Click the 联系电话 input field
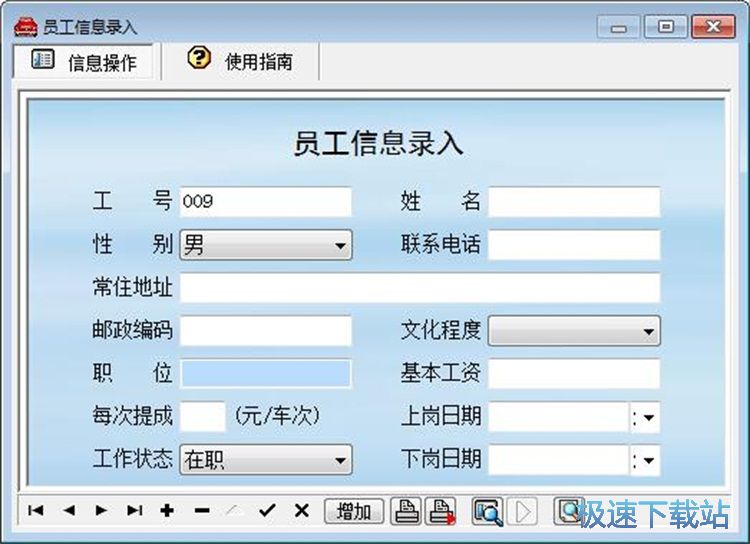 [x=574, y=245]
